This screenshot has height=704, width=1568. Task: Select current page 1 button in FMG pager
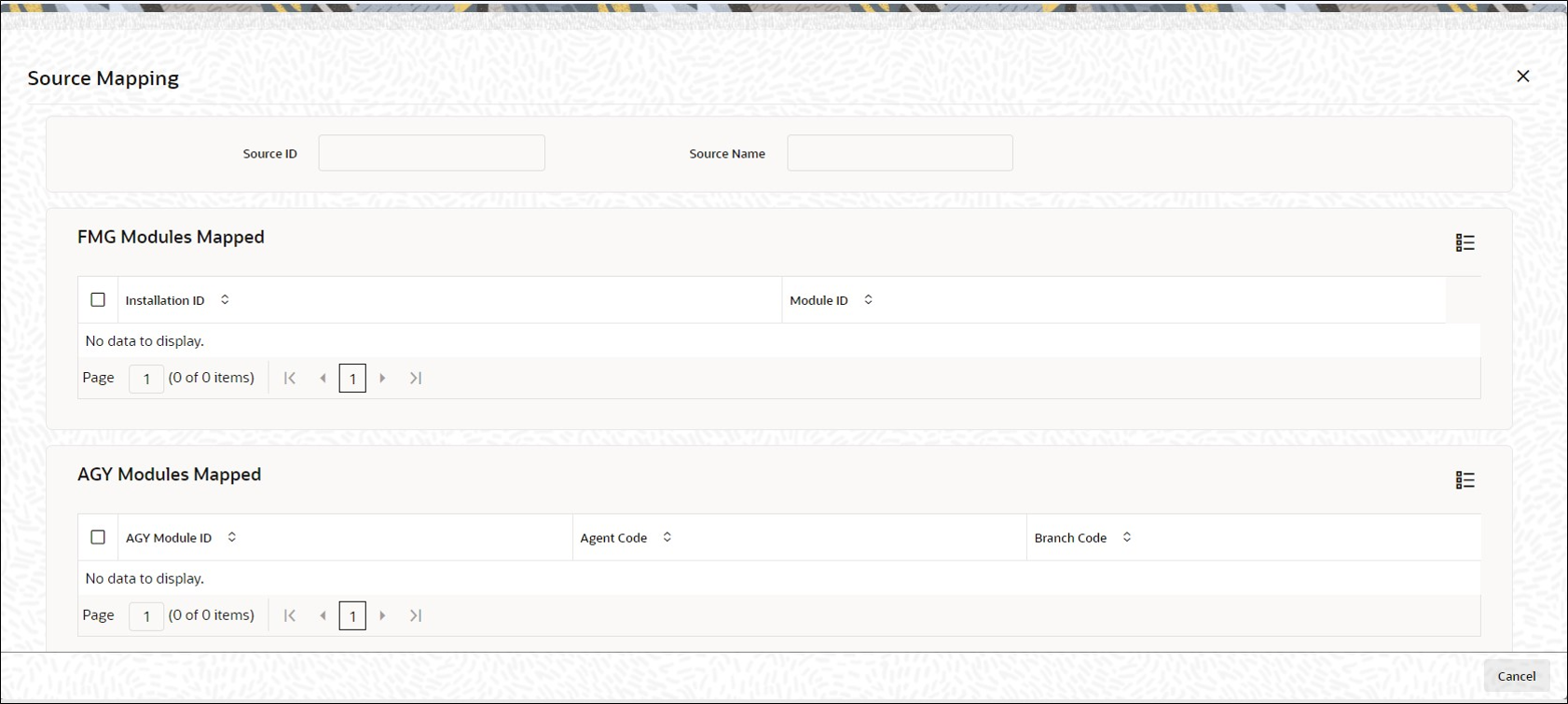(352, 379)
